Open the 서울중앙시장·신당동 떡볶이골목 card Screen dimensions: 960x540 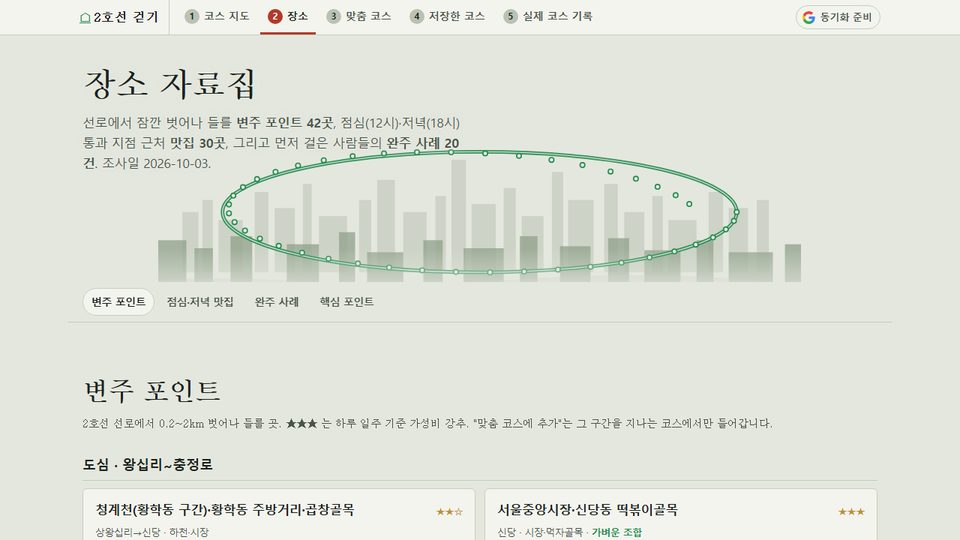pyautogui.click(x=681, y=514)
